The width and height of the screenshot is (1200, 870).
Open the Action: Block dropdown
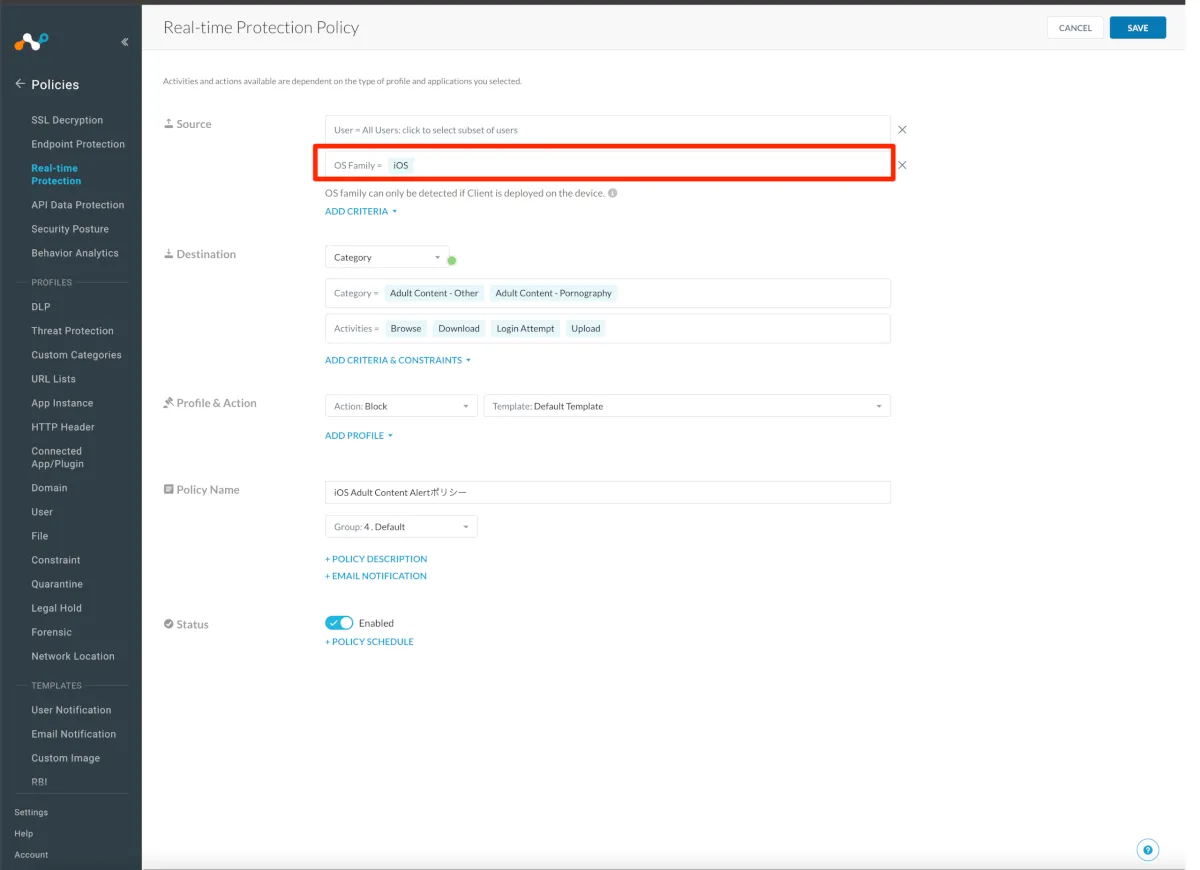(x=401, y=406)
